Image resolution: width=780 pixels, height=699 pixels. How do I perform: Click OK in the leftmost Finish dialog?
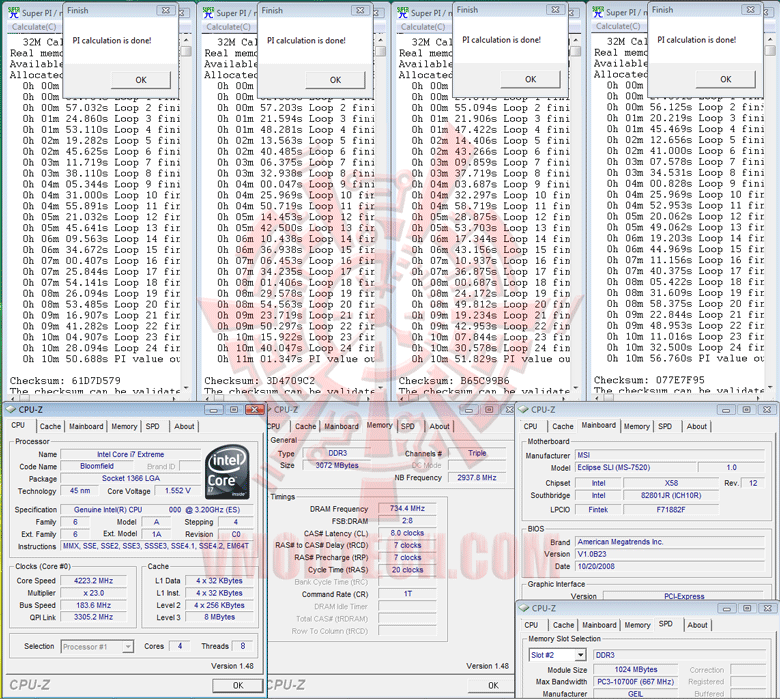(141, 80)
